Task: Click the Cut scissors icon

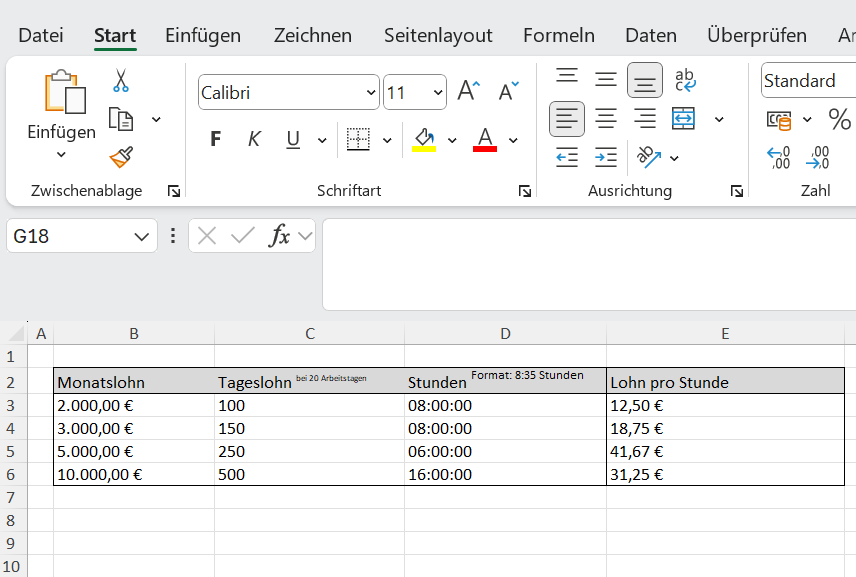Action: [121, 80]
